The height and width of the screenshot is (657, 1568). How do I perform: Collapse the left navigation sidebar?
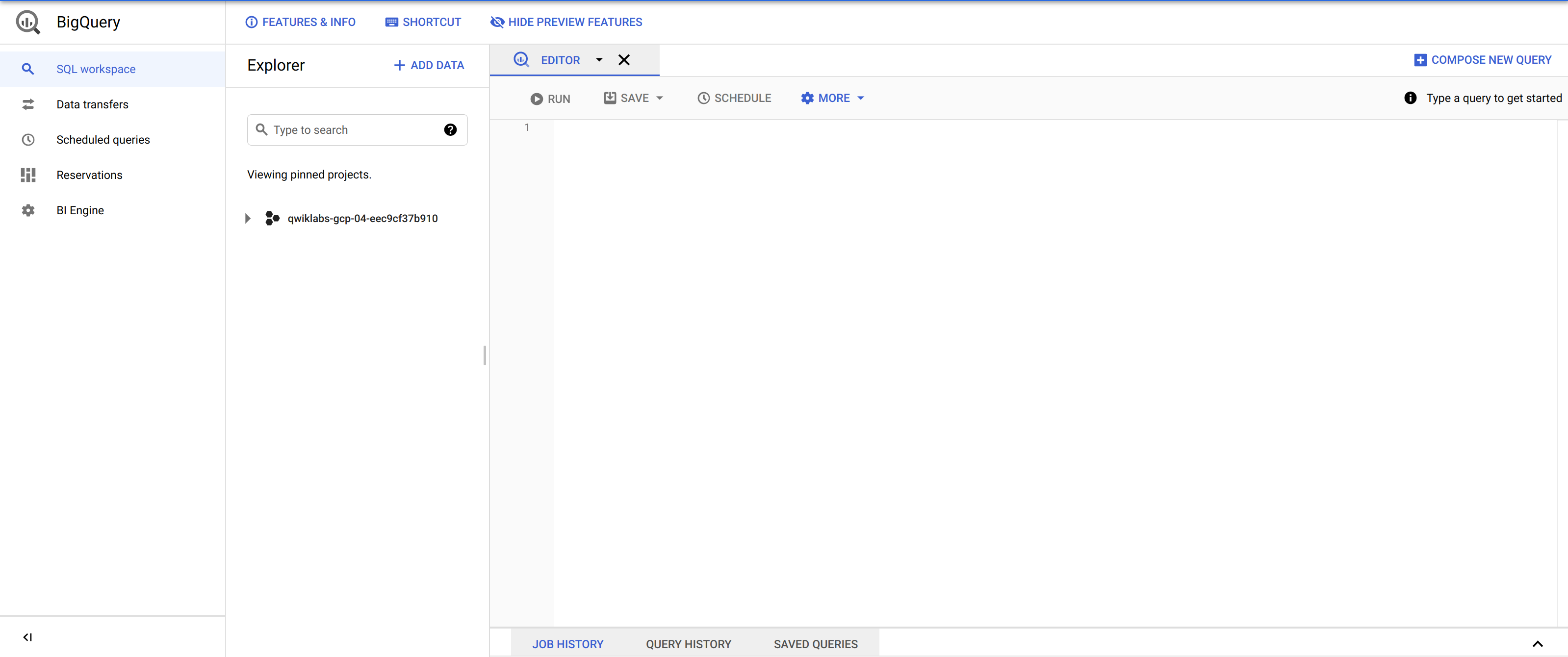(27, 637)
